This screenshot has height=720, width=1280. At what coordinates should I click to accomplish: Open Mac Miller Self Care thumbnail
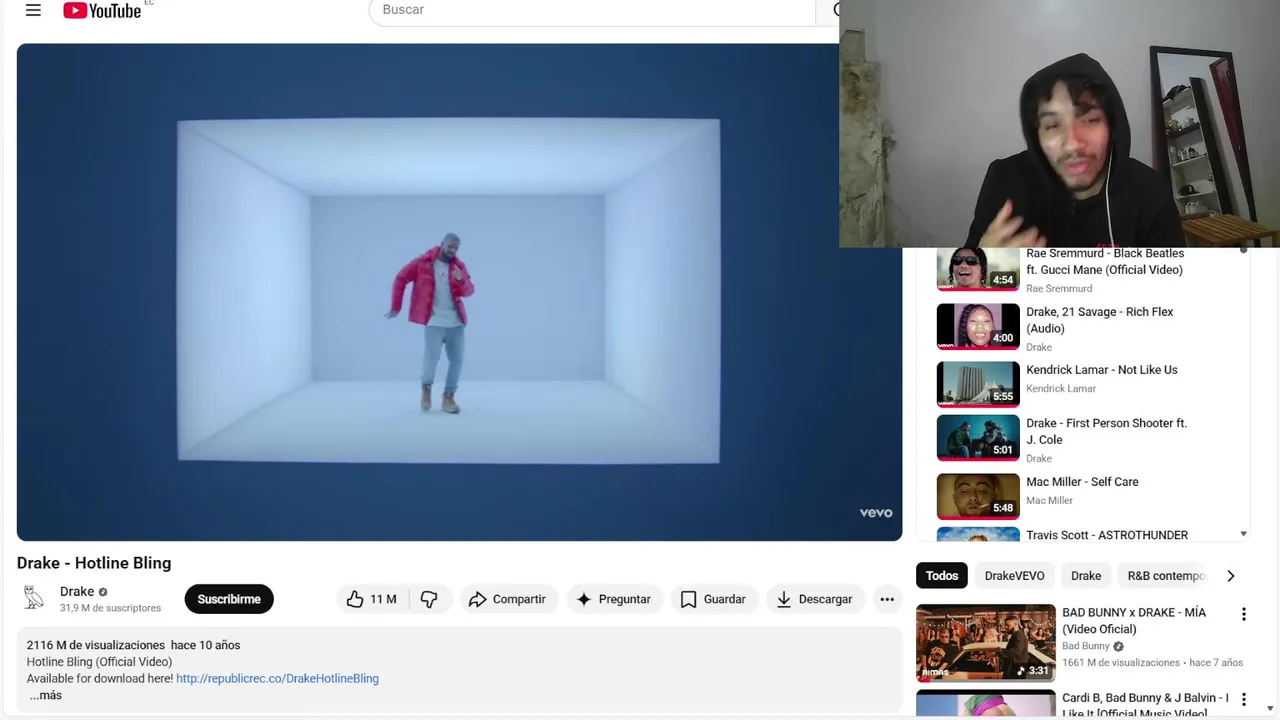tap(978, 496)
